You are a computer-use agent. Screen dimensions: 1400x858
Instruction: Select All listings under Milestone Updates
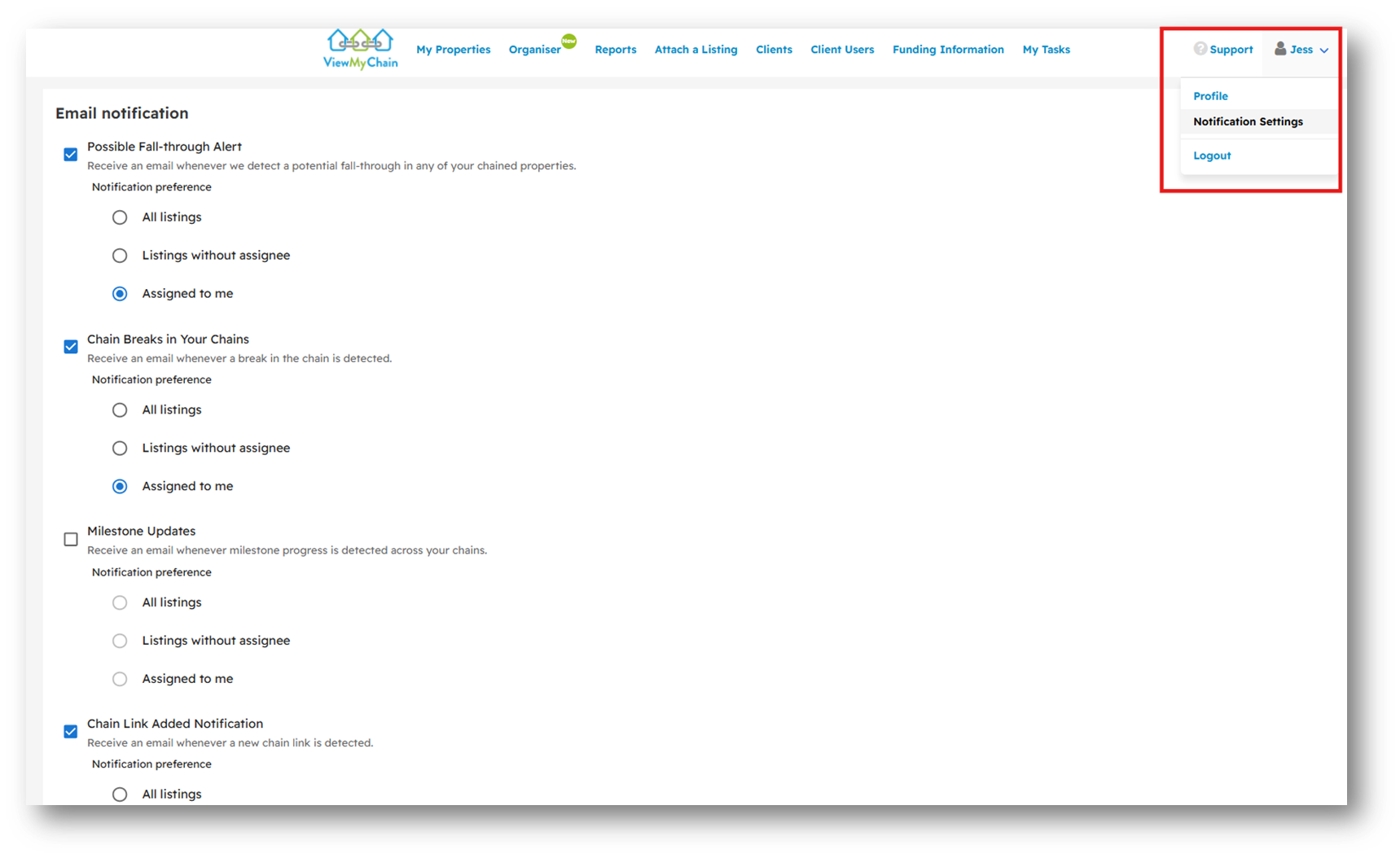click(x=120, y=602)
